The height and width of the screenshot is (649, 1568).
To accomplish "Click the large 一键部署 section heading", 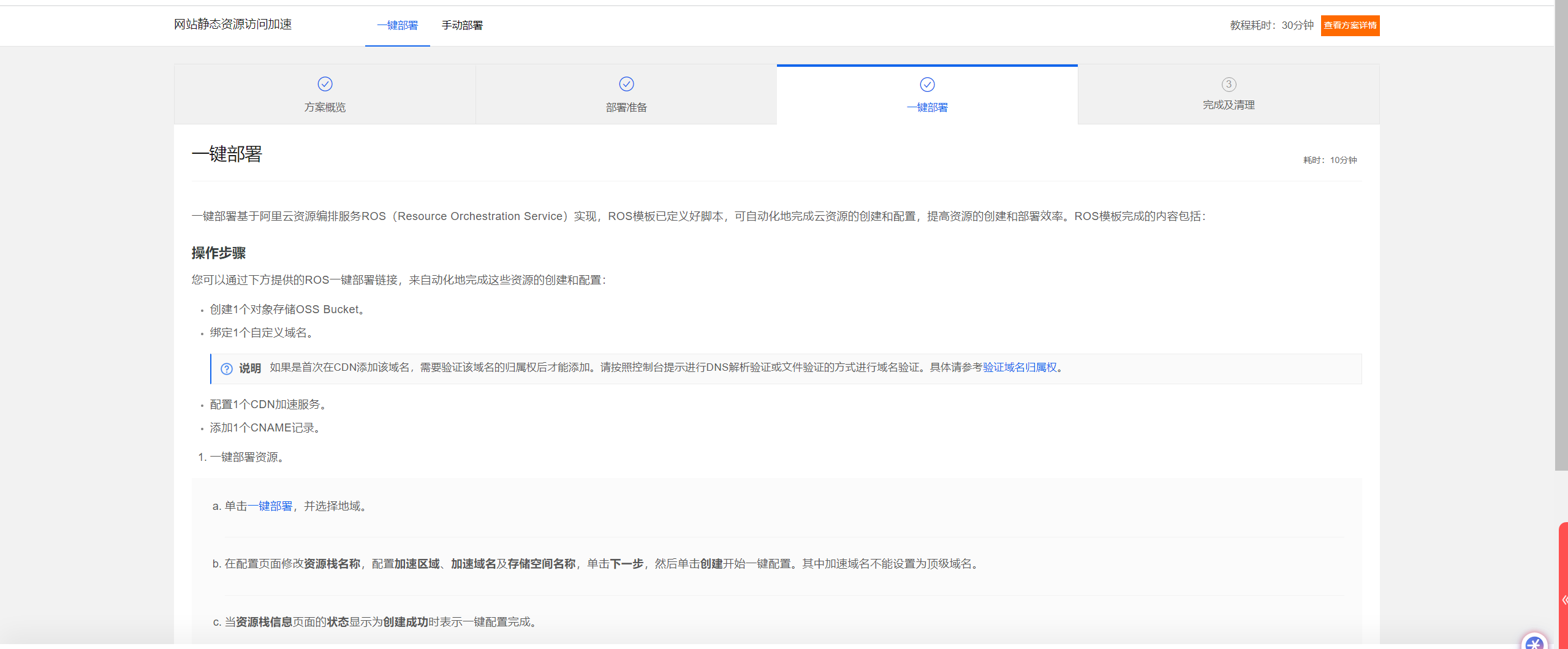I will pyautogui.click(x=227, y=154).
